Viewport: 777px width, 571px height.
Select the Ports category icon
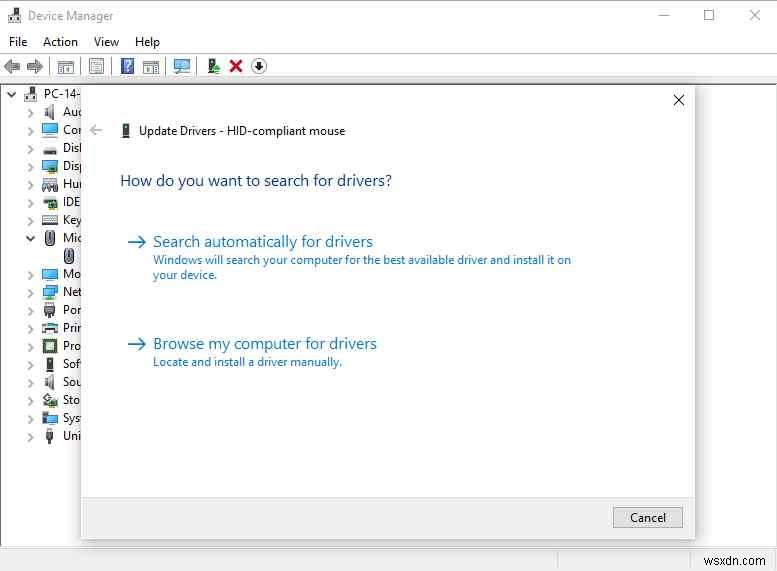point(50,310)
